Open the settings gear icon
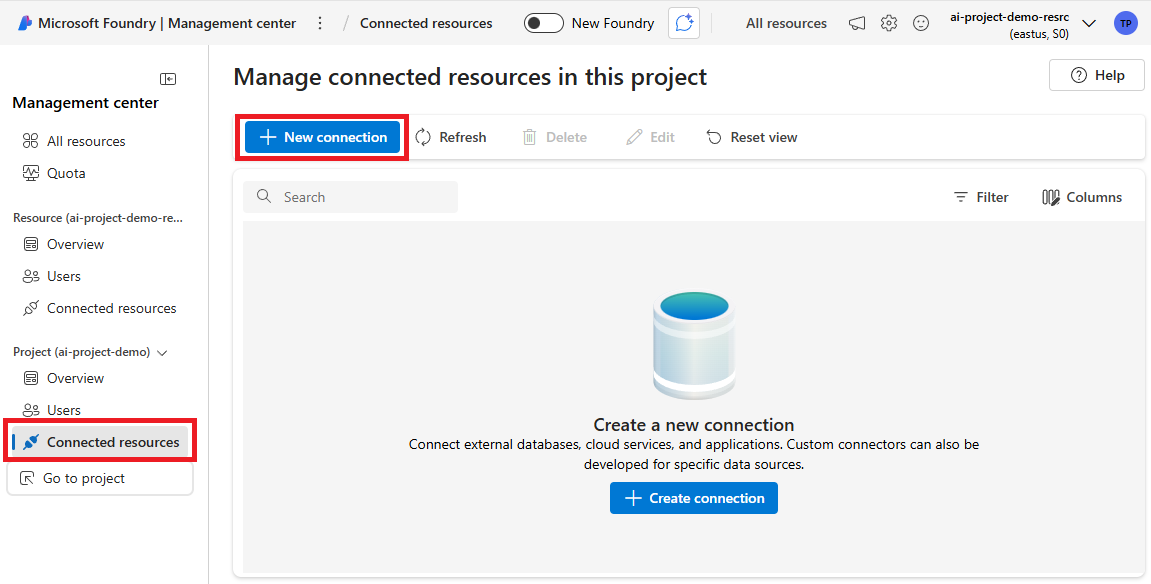This screenshot has height=584, width=1151. pyautogui.click(x=889, y=23)
